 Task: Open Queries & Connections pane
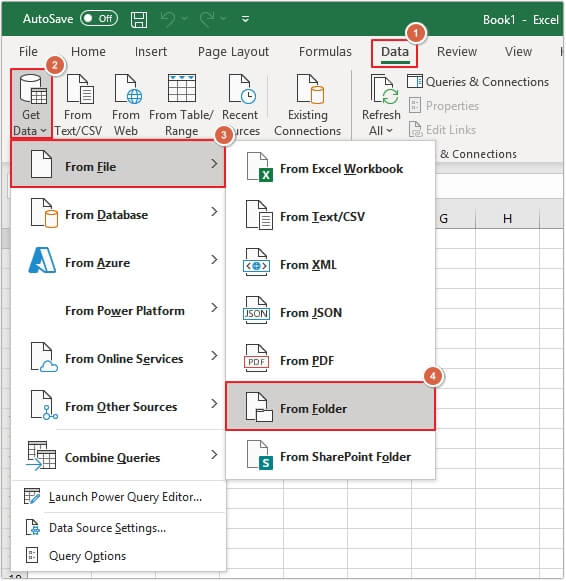478,82
